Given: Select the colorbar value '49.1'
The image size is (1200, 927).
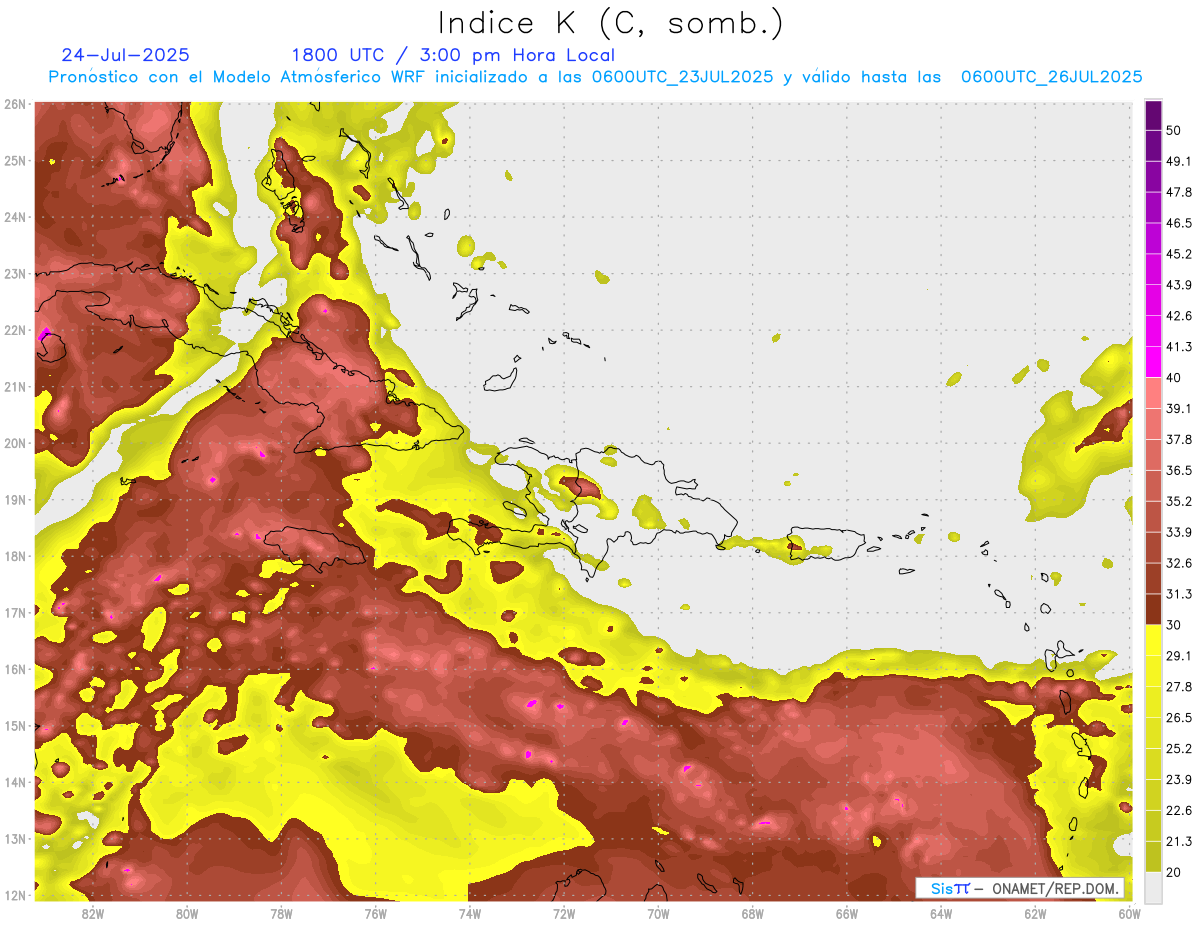Looking at the screenshot, I should [1178, 161].
